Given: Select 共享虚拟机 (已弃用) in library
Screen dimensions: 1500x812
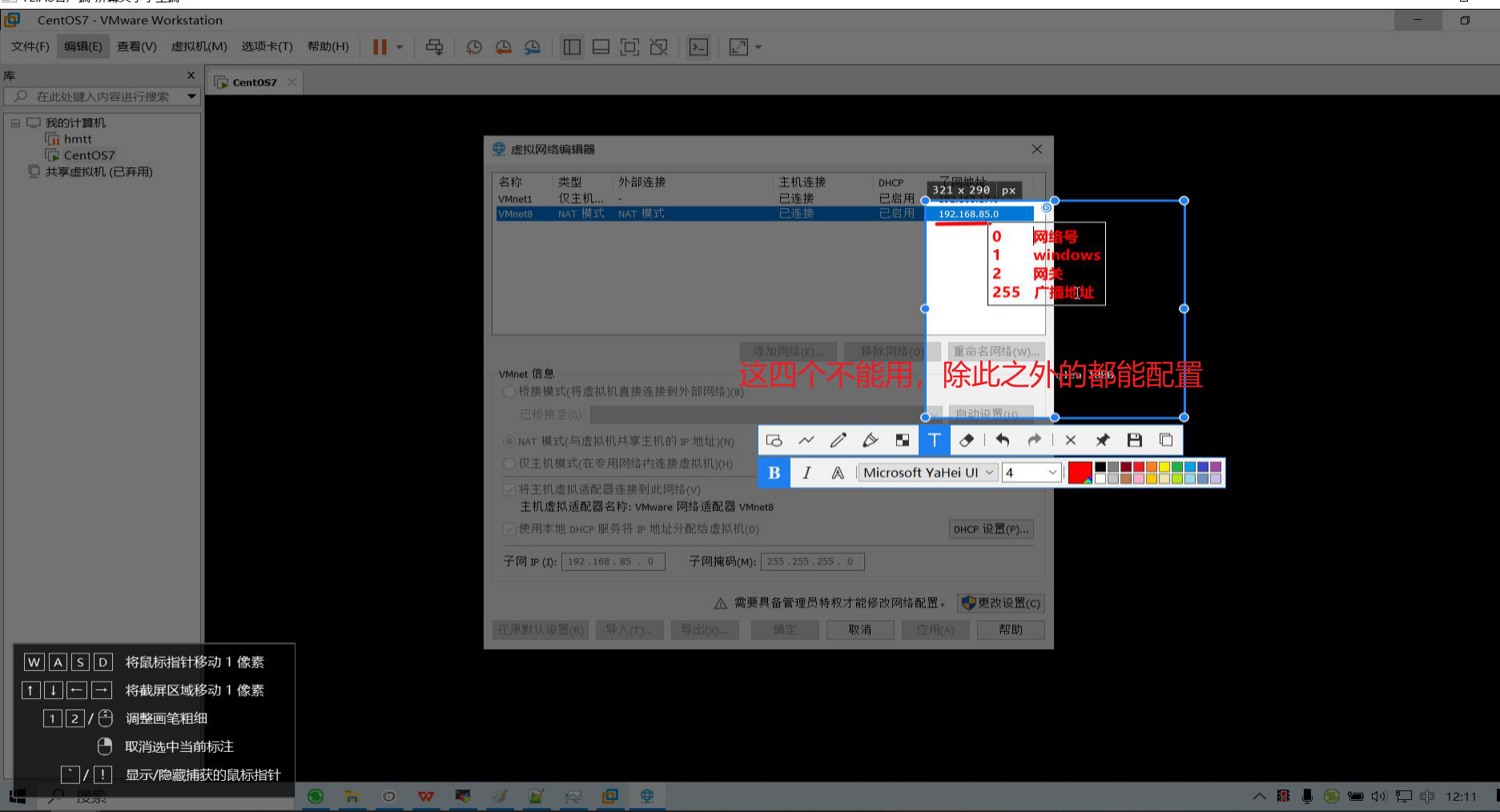Looking at the screenshot, I should (x=99, y=171).
